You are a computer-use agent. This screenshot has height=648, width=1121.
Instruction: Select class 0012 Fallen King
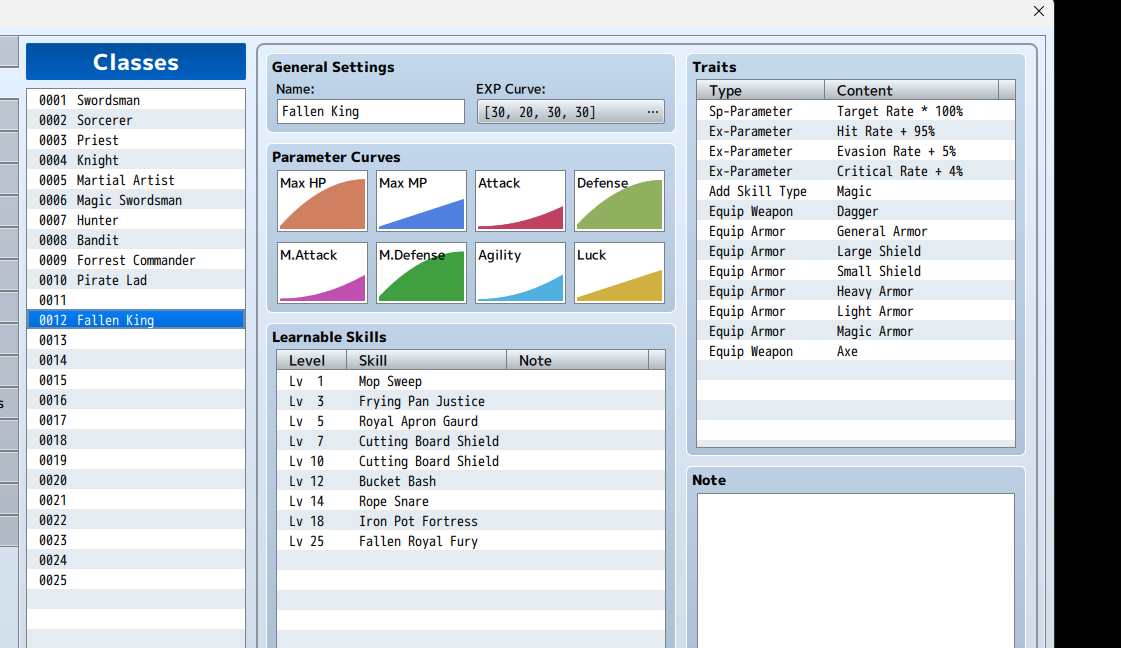(x=136, y=320)
